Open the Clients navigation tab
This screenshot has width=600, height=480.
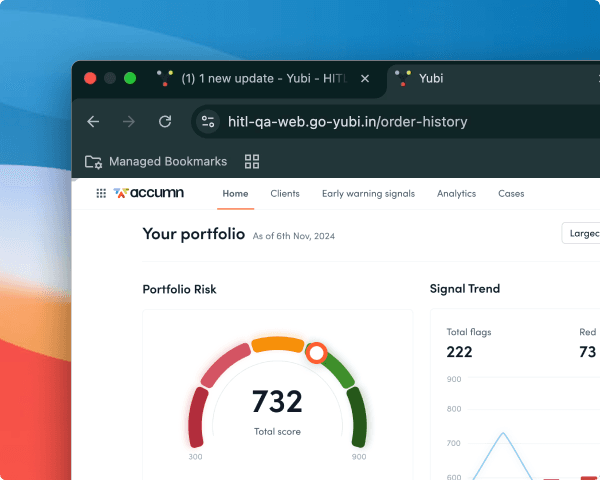(285, 194)
